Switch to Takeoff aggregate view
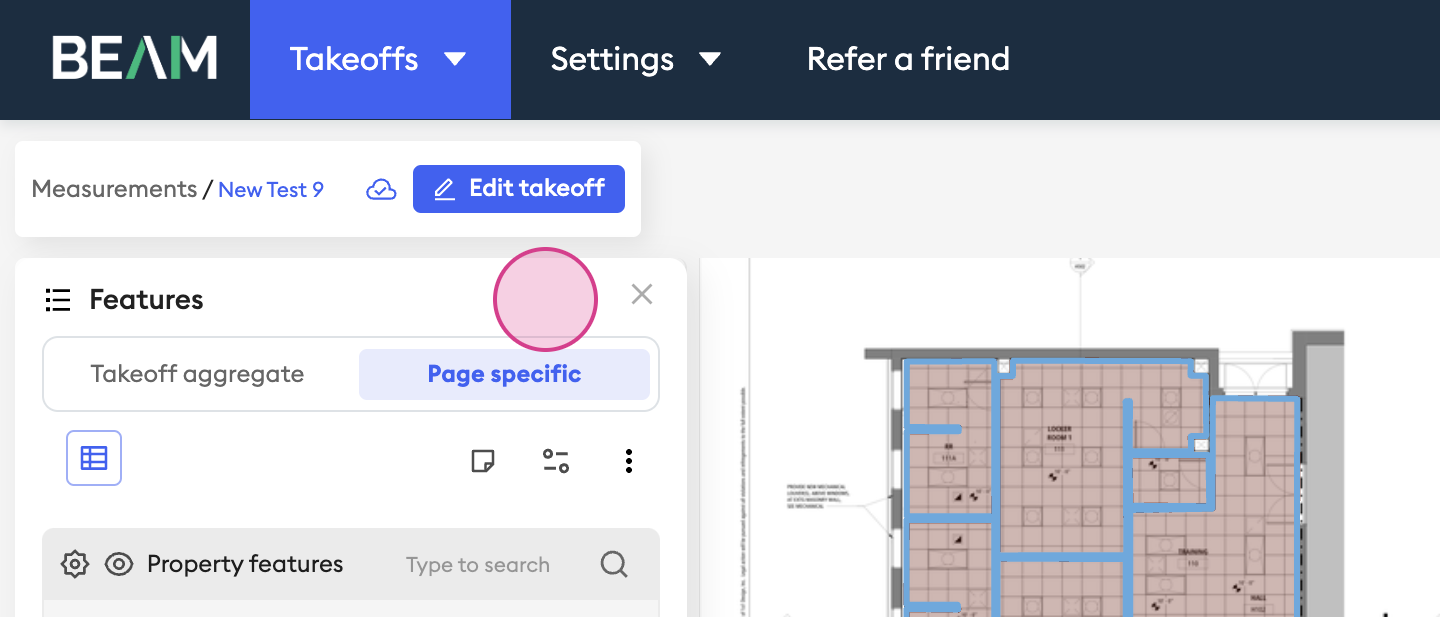 coord(197,374)
